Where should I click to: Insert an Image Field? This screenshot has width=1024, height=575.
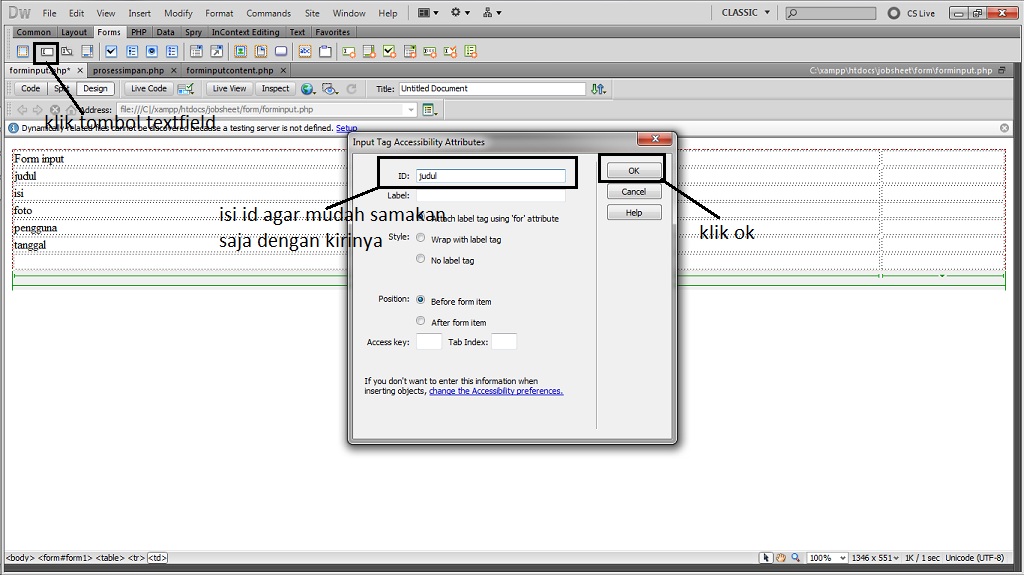[x=240, y=52]
